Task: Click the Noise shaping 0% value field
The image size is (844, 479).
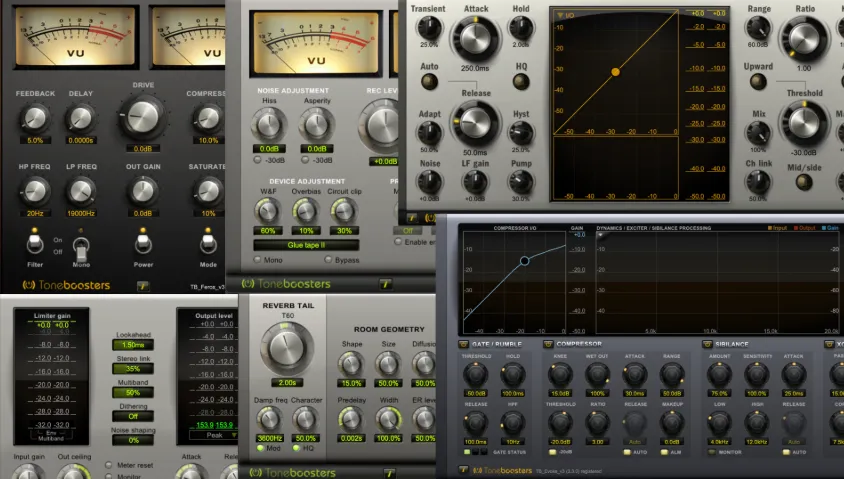Action: click(x=133, y=440)
